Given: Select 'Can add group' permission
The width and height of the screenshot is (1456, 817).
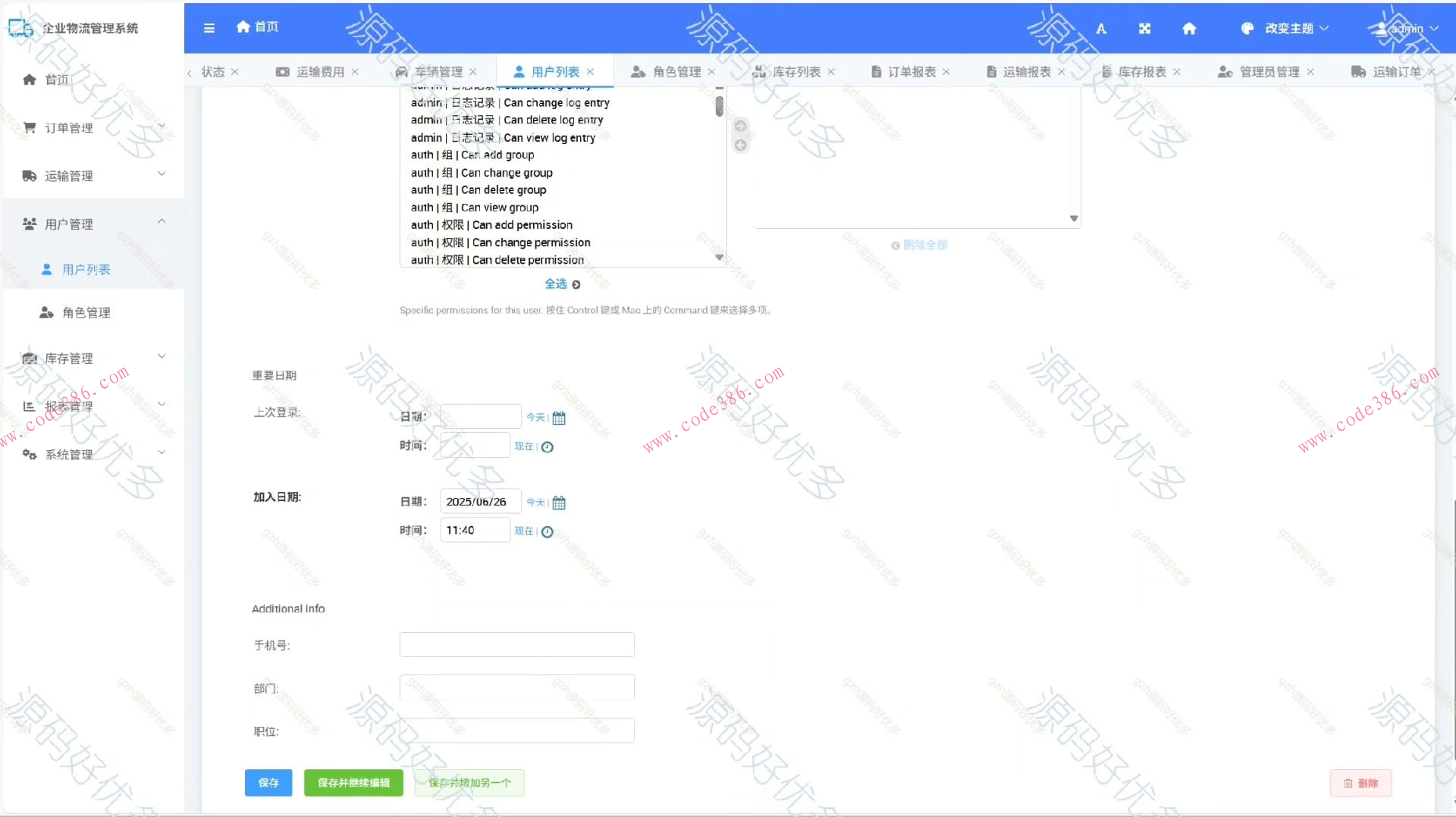Looking at the screenshot, I should pyautogui.click(x=472, y=155).
